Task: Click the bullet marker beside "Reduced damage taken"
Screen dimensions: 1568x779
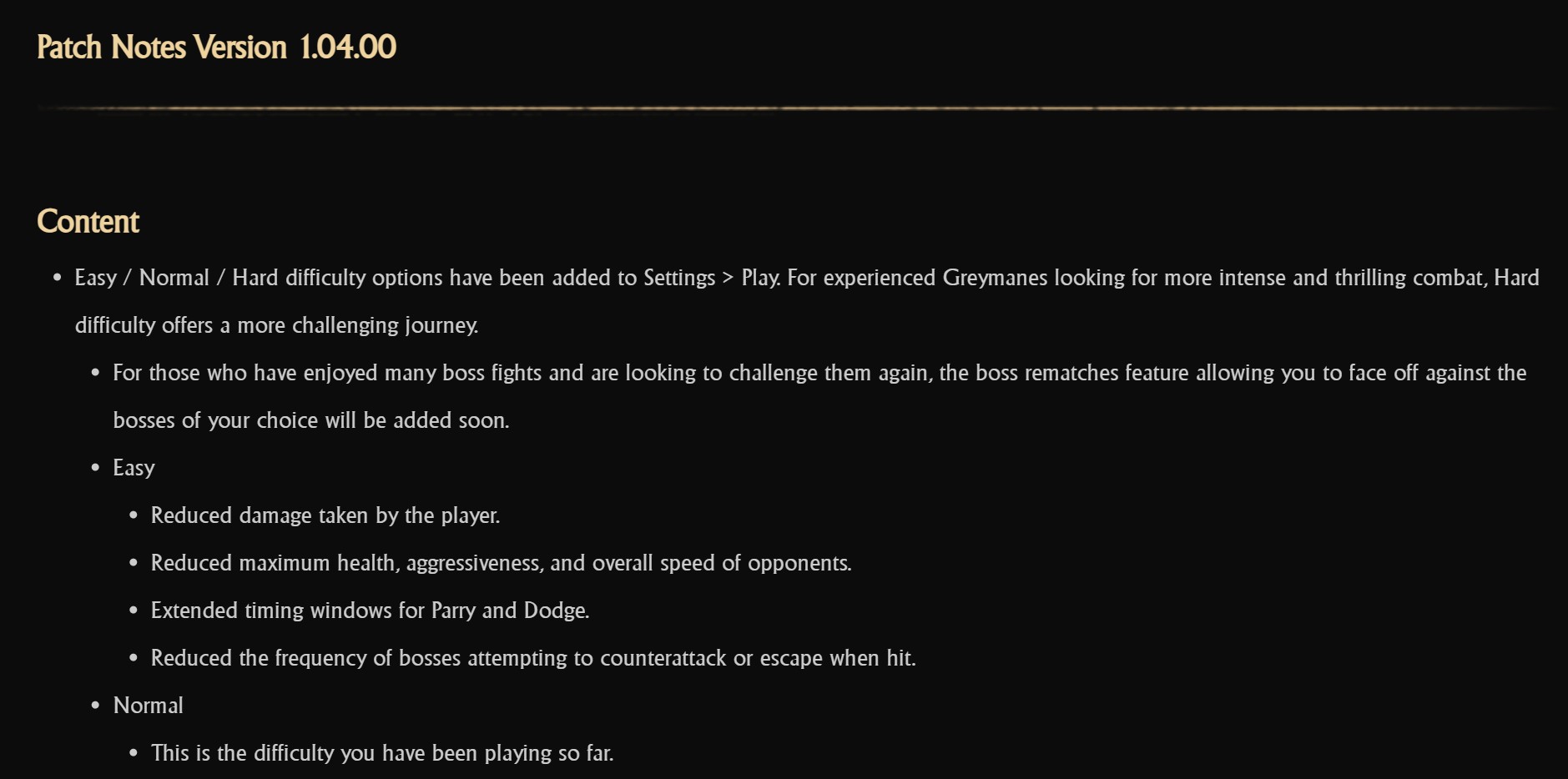Action: [x=134, y=515]
